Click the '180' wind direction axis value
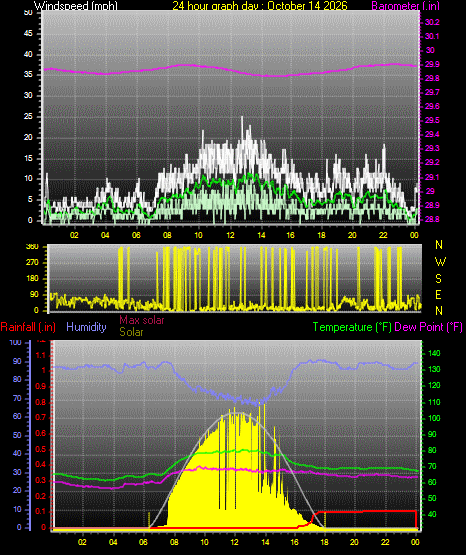The image size is (466, 555). click(x=32, y=279)
